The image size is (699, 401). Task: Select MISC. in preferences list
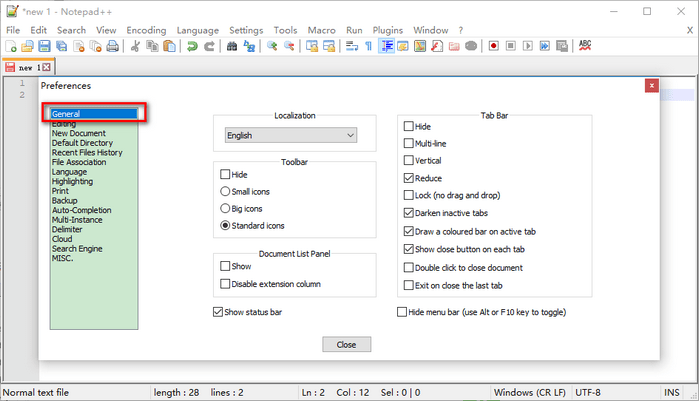pos(62,258)
